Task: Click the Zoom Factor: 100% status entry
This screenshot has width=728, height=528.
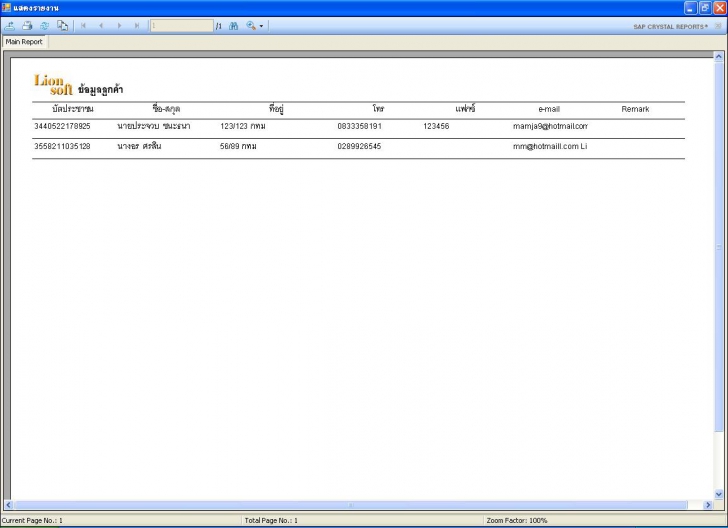Action: (517, 521)
